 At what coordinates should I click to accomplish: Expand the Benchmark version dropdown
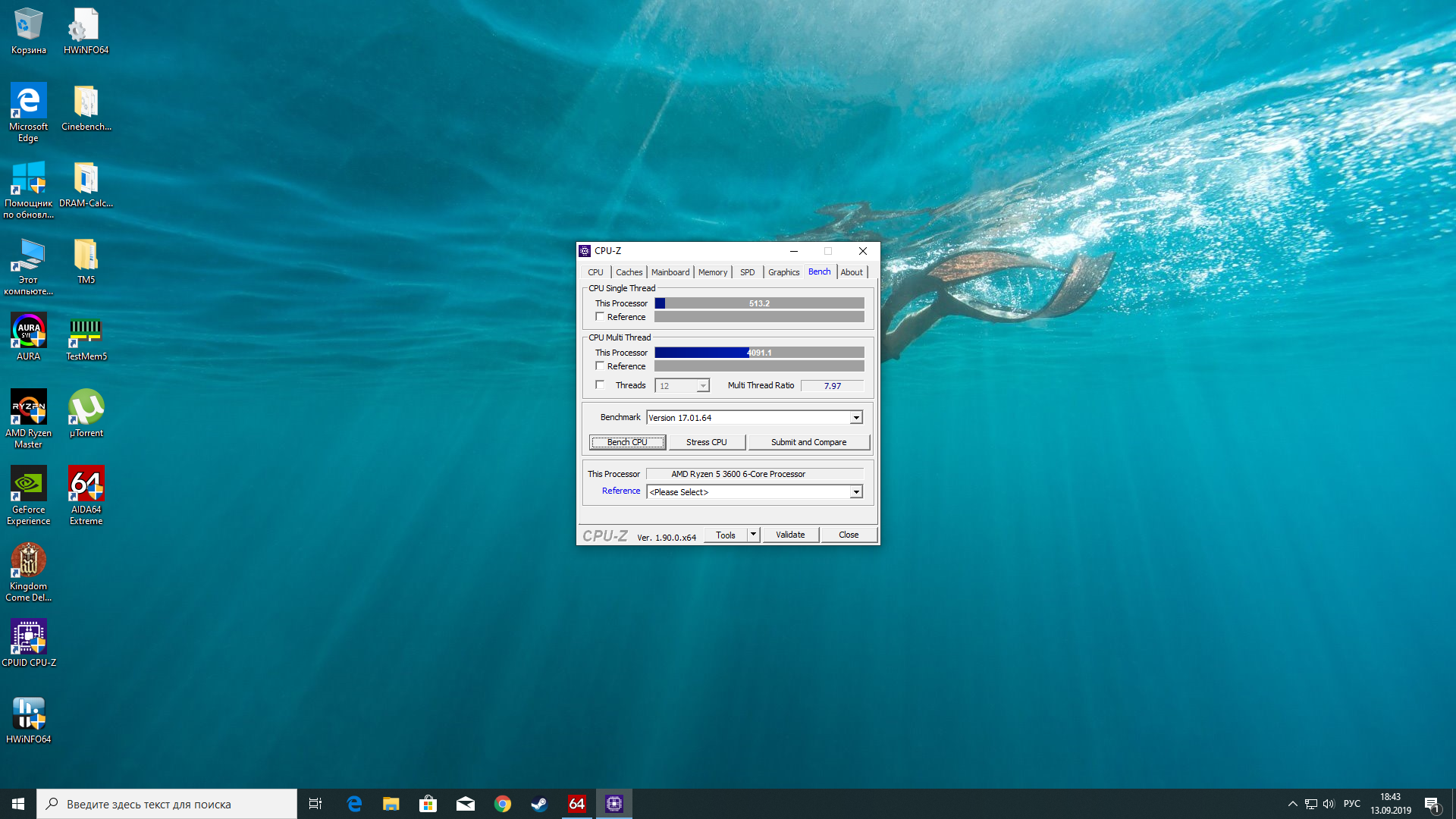point(856,418)
